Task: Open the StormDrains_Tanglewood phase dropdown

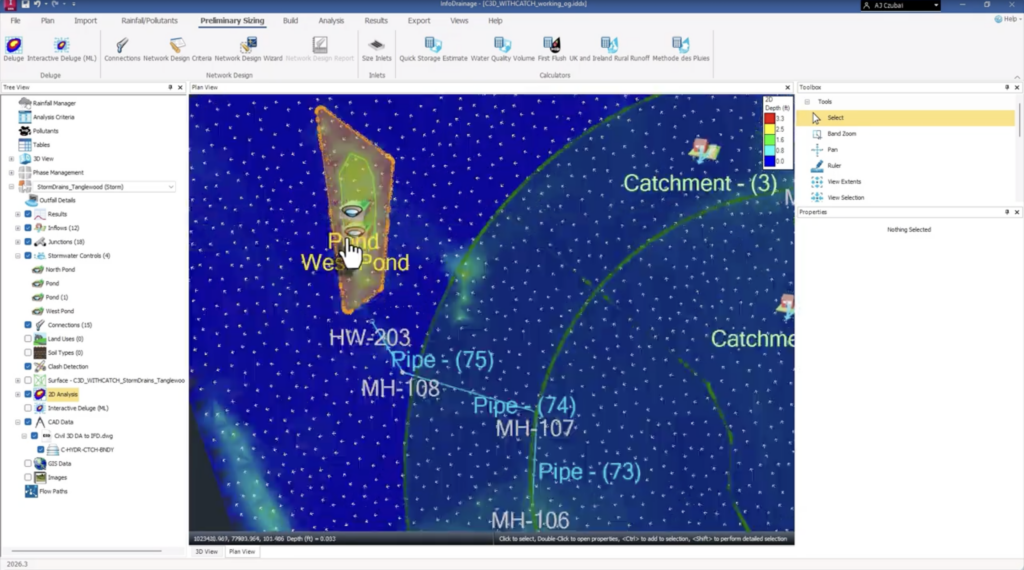Action: click(171, 187)
